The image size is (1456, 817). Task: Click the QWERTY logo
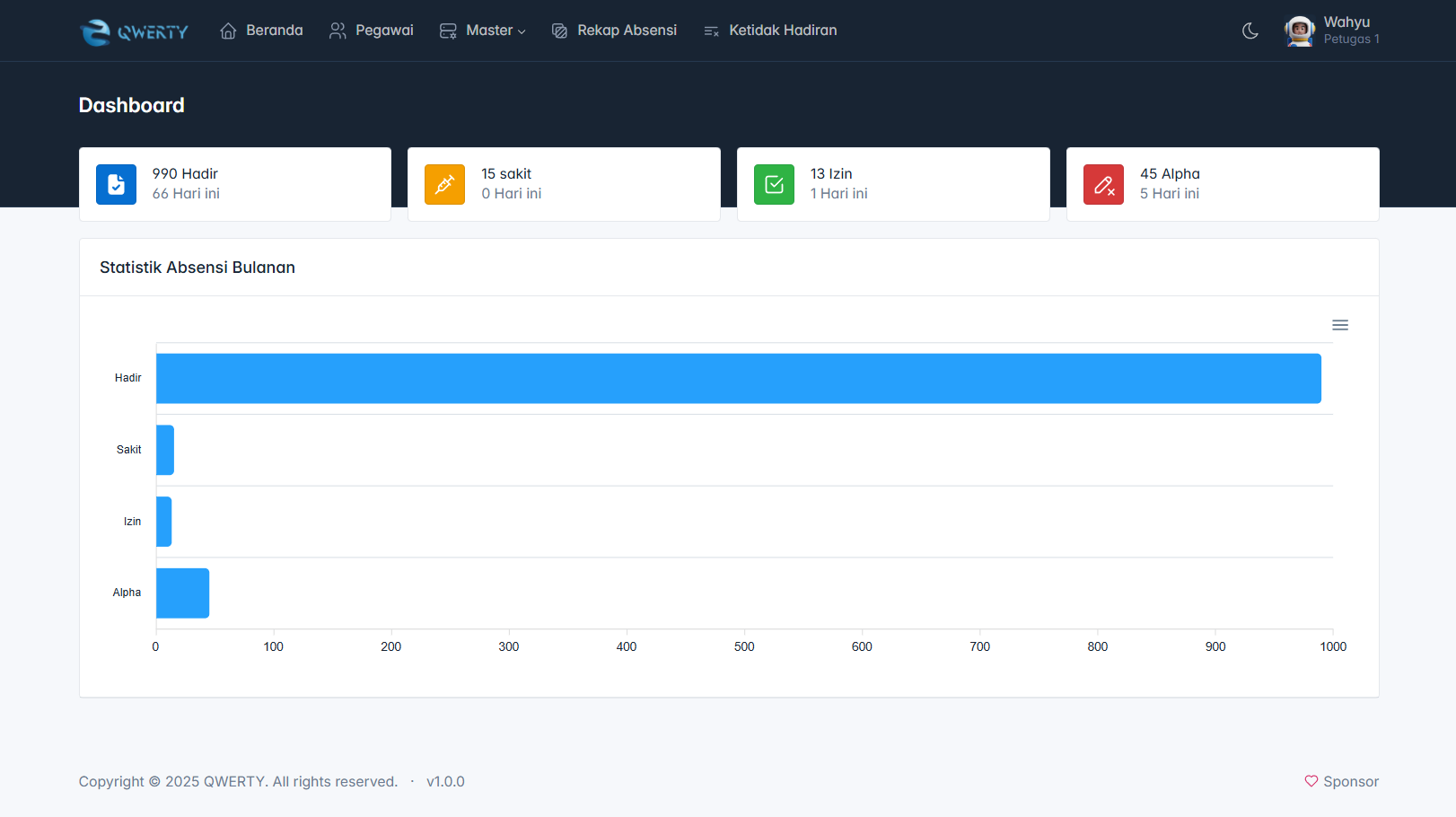coord(134,31)
